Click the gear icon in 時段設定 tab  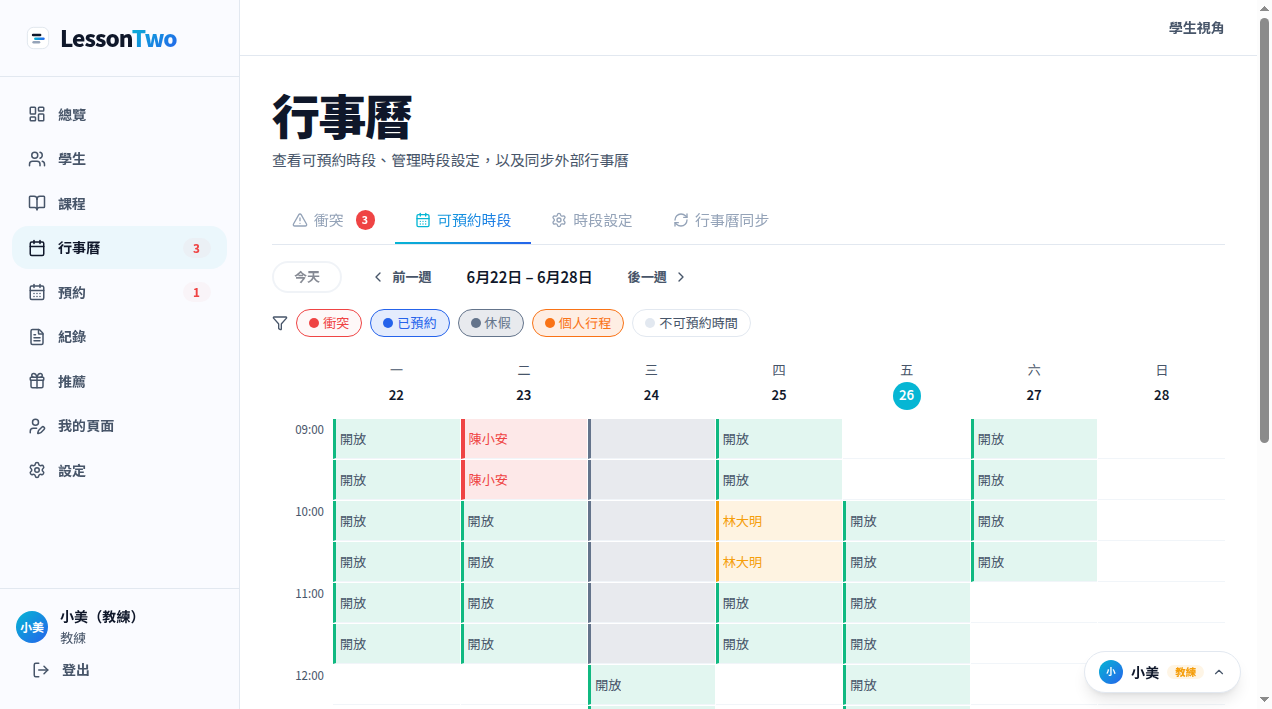(x=559, y=220)
